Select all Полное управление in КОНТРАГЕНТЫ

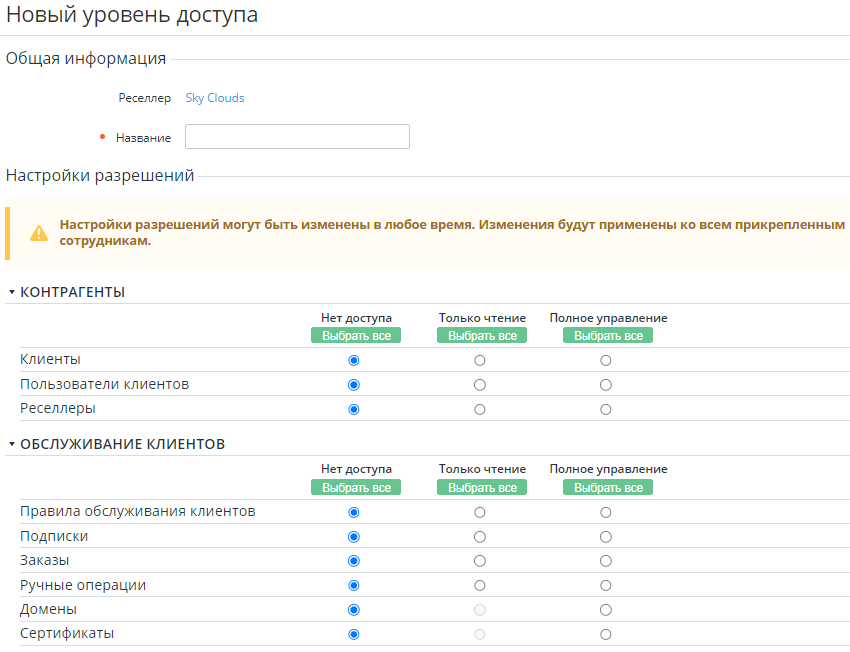pyautogui.click(x=608, y=336)
